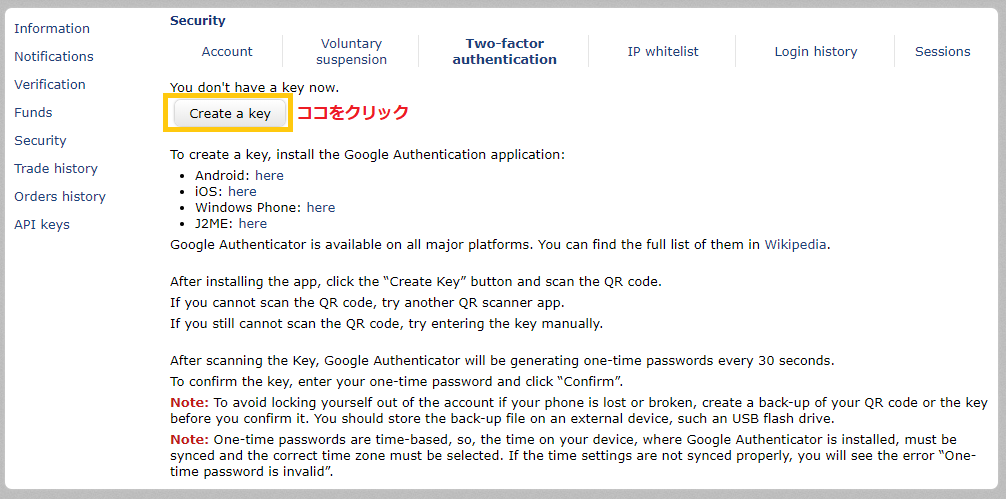Image resolution: width=1006 pixels, height=499 pixels.
Task: Open API keys in the sidebar
Action: point(42,224)
